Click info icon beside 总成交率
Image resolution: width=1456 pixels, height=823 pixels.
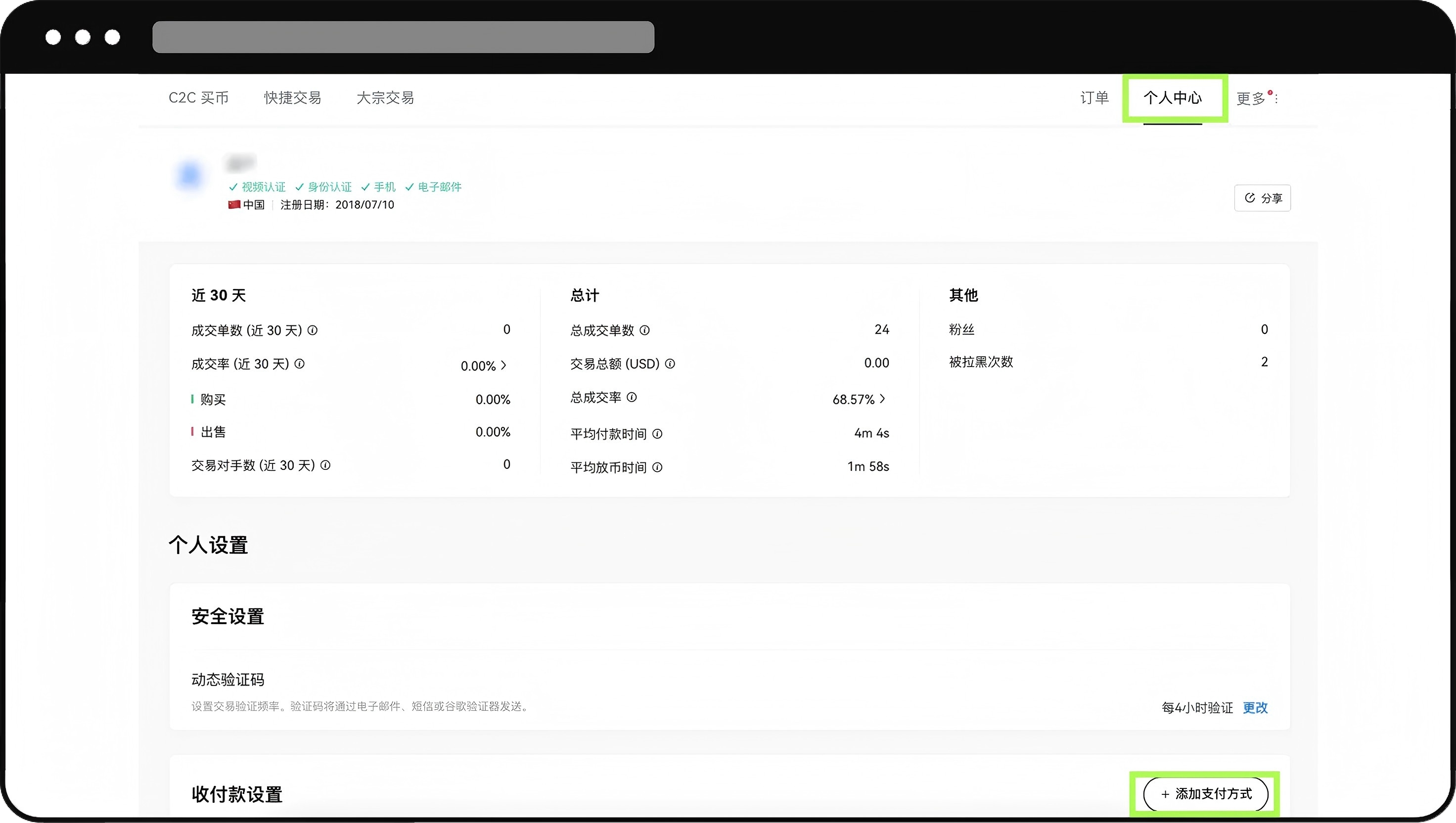[x=632, y=397]
